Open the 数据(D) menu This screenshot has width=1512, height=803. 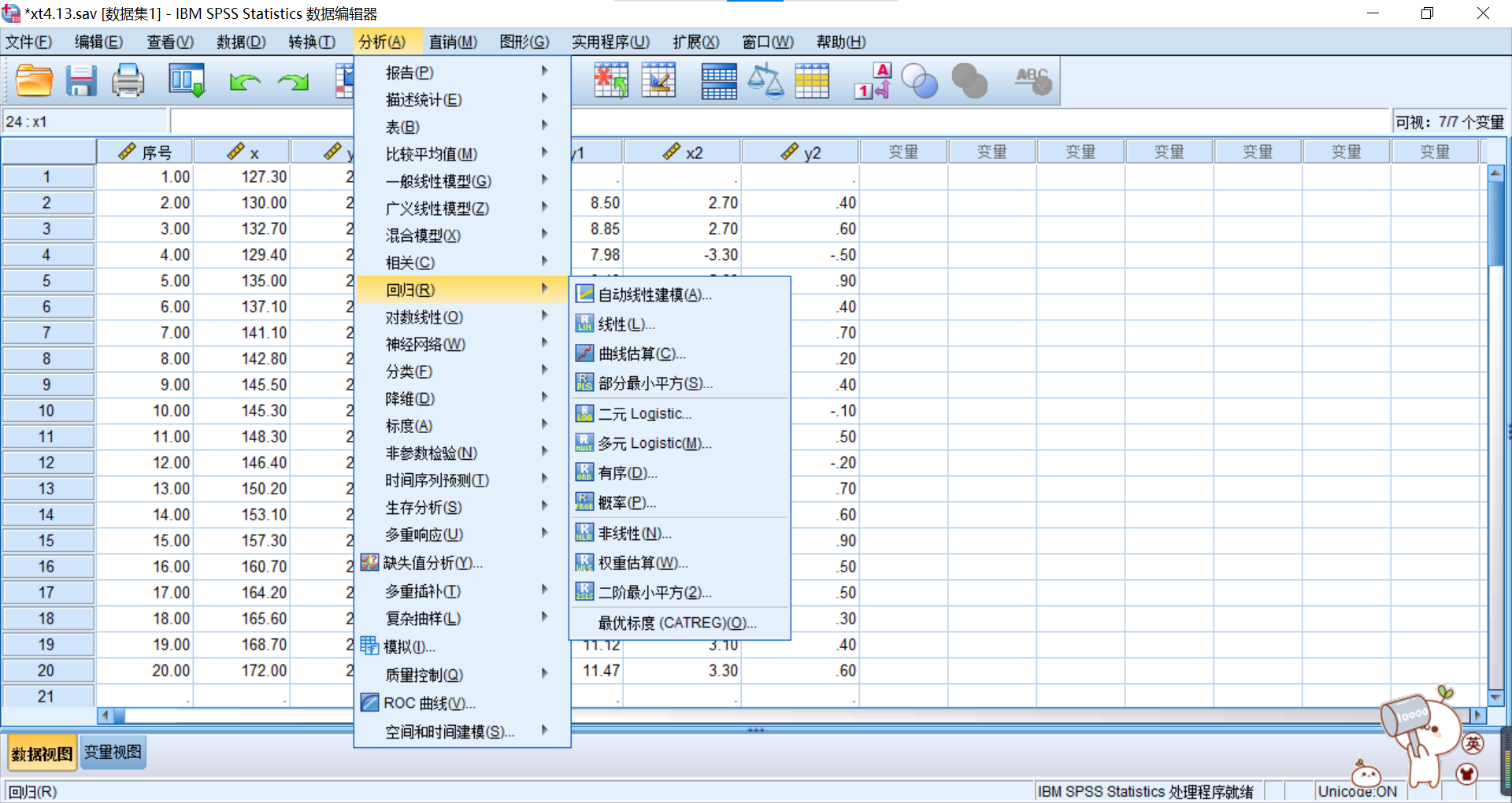coord(241,42)
